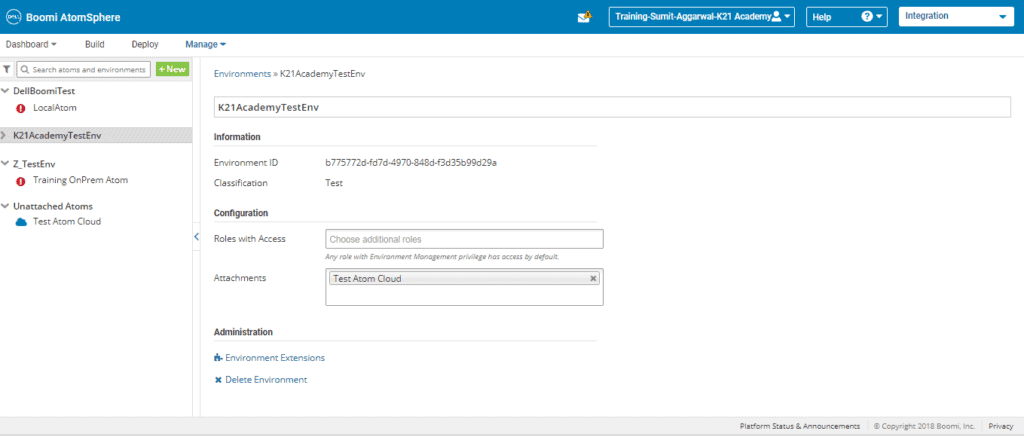Viewport: 1024px width, 437px height.
Task: Remove Test Atom Cloud attachment
Action: [593, 278]
